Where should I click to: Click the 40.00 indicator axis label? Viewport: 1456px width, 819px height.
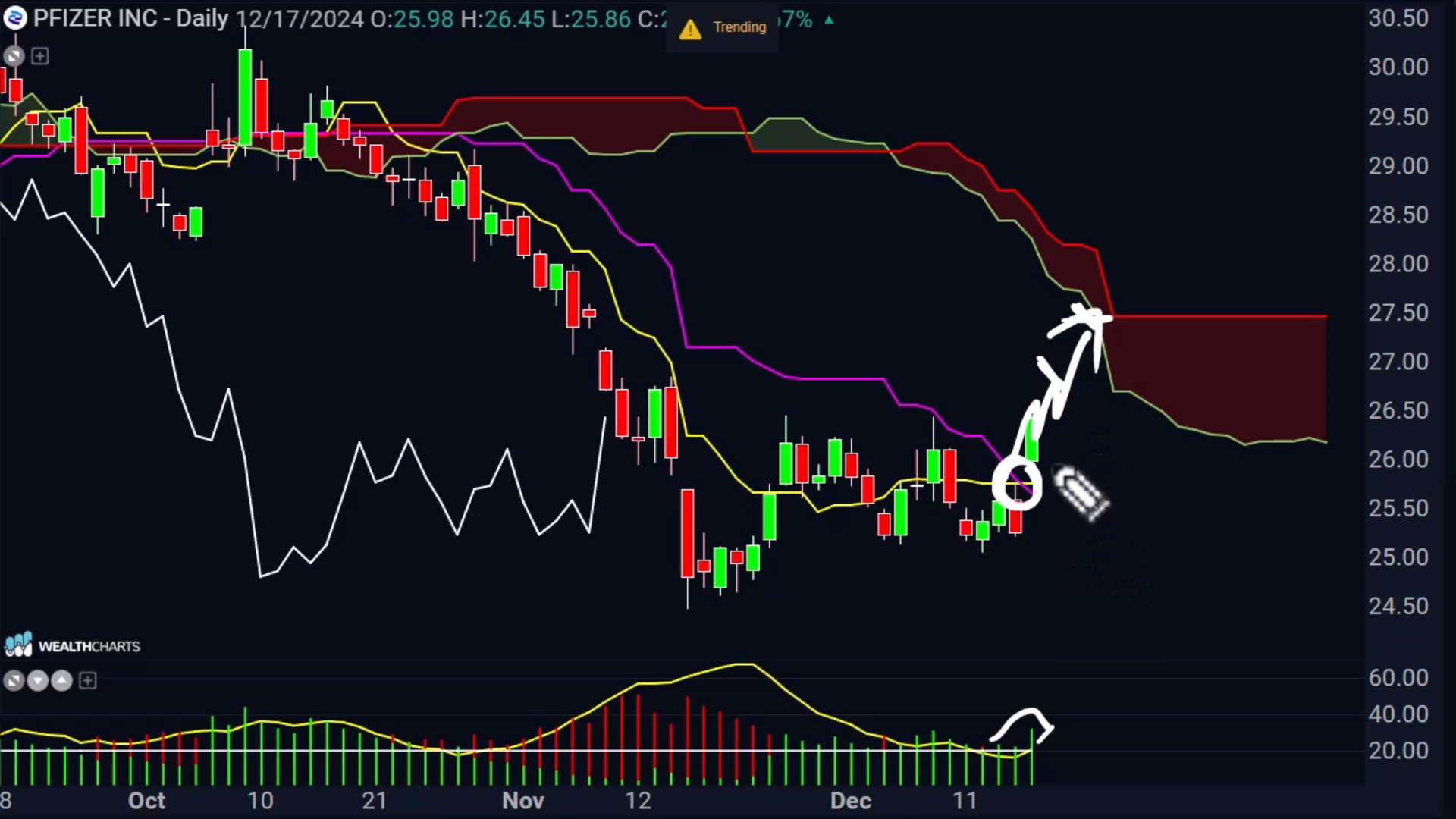[x=1398, y=714]
